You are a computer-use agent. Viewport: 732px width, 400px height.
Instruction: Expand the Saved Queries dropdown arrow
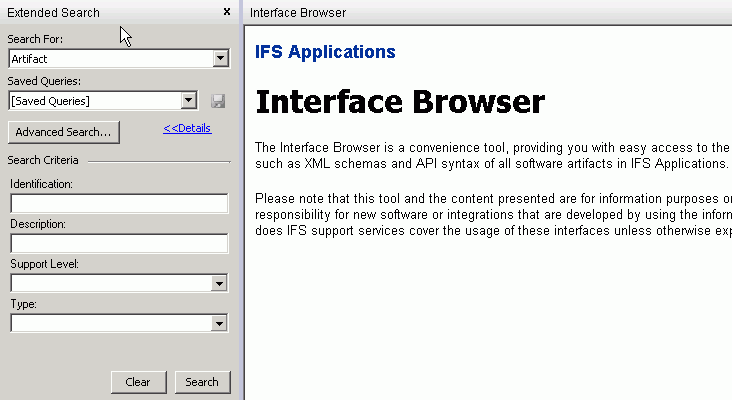click(188, 100)
